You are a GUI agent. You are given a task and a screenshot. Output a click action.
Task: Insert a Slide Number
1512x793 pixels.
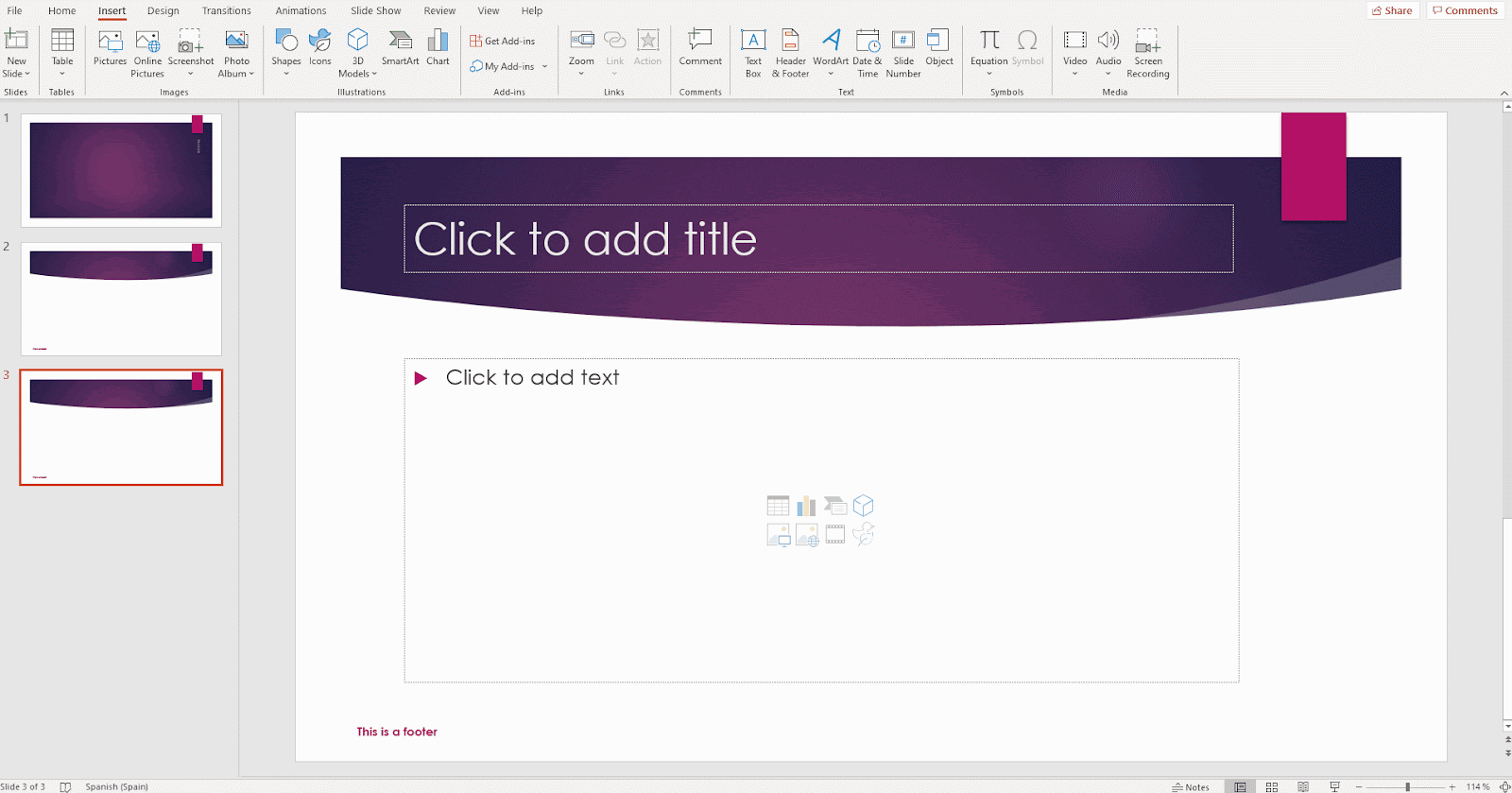pos(903,54)
